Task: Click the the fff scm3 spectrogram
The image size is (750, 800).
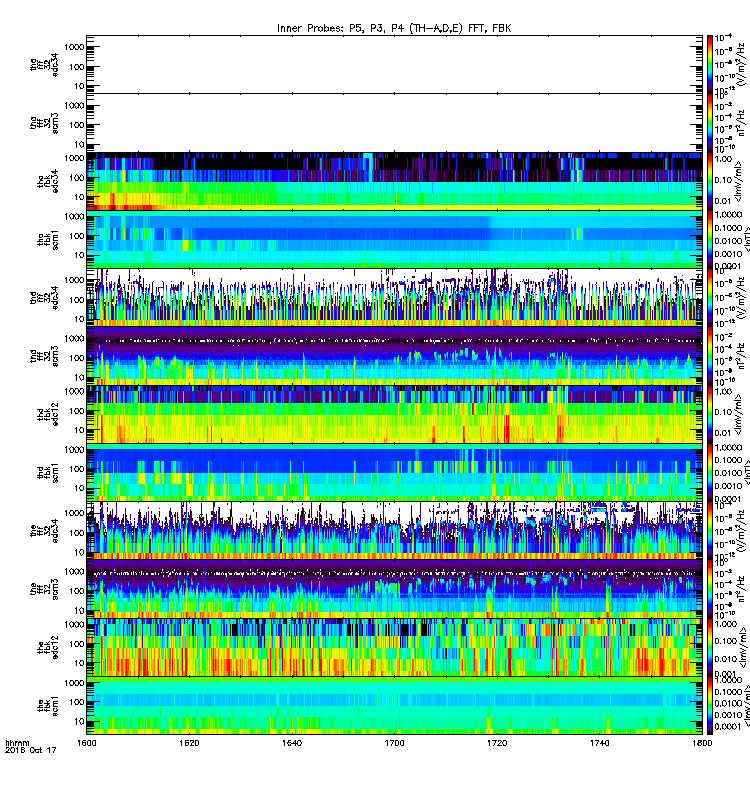Action: click(394, 589)
